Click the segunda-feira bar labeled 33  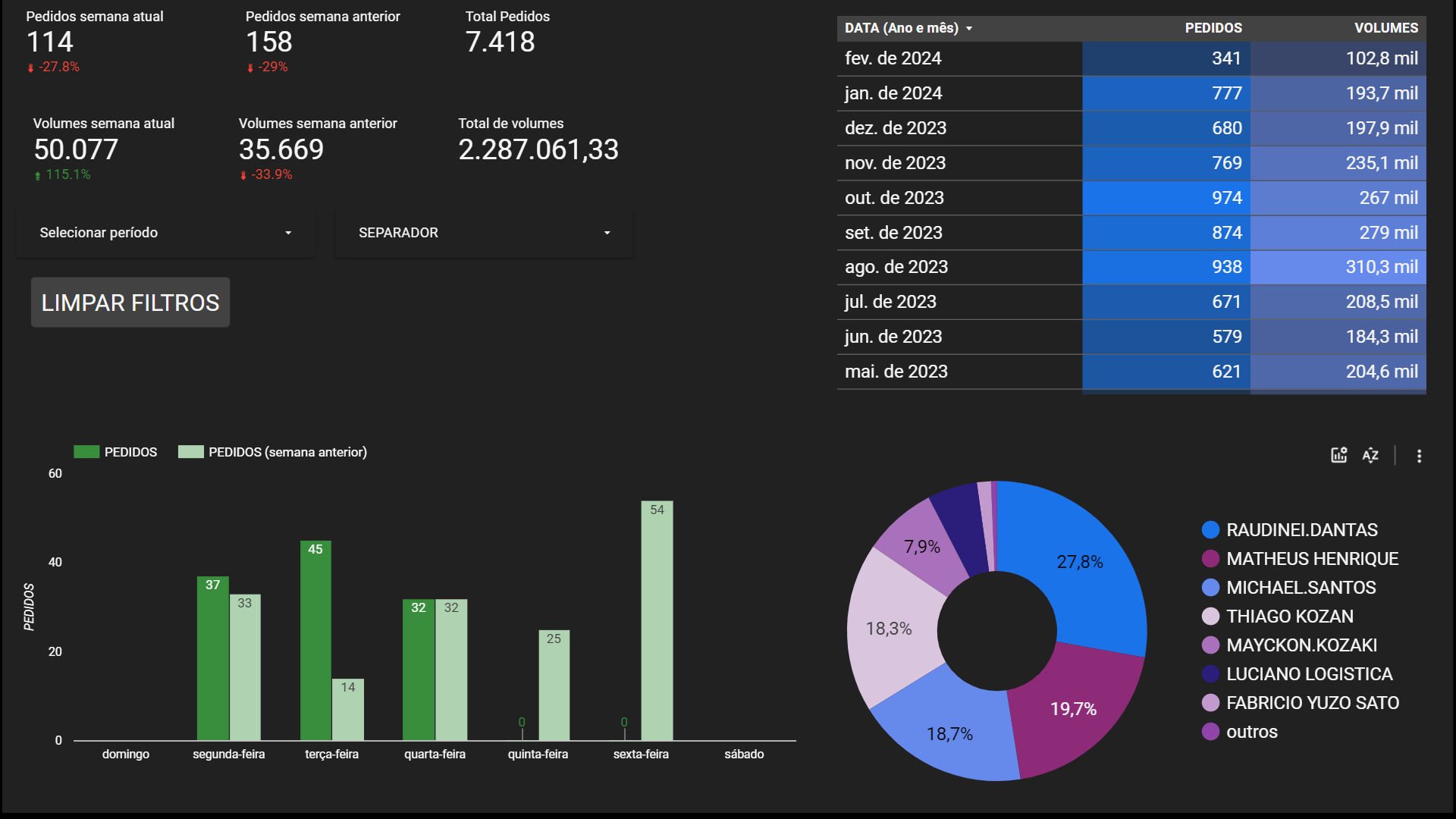pyautogui.click(x=245, y=667)
